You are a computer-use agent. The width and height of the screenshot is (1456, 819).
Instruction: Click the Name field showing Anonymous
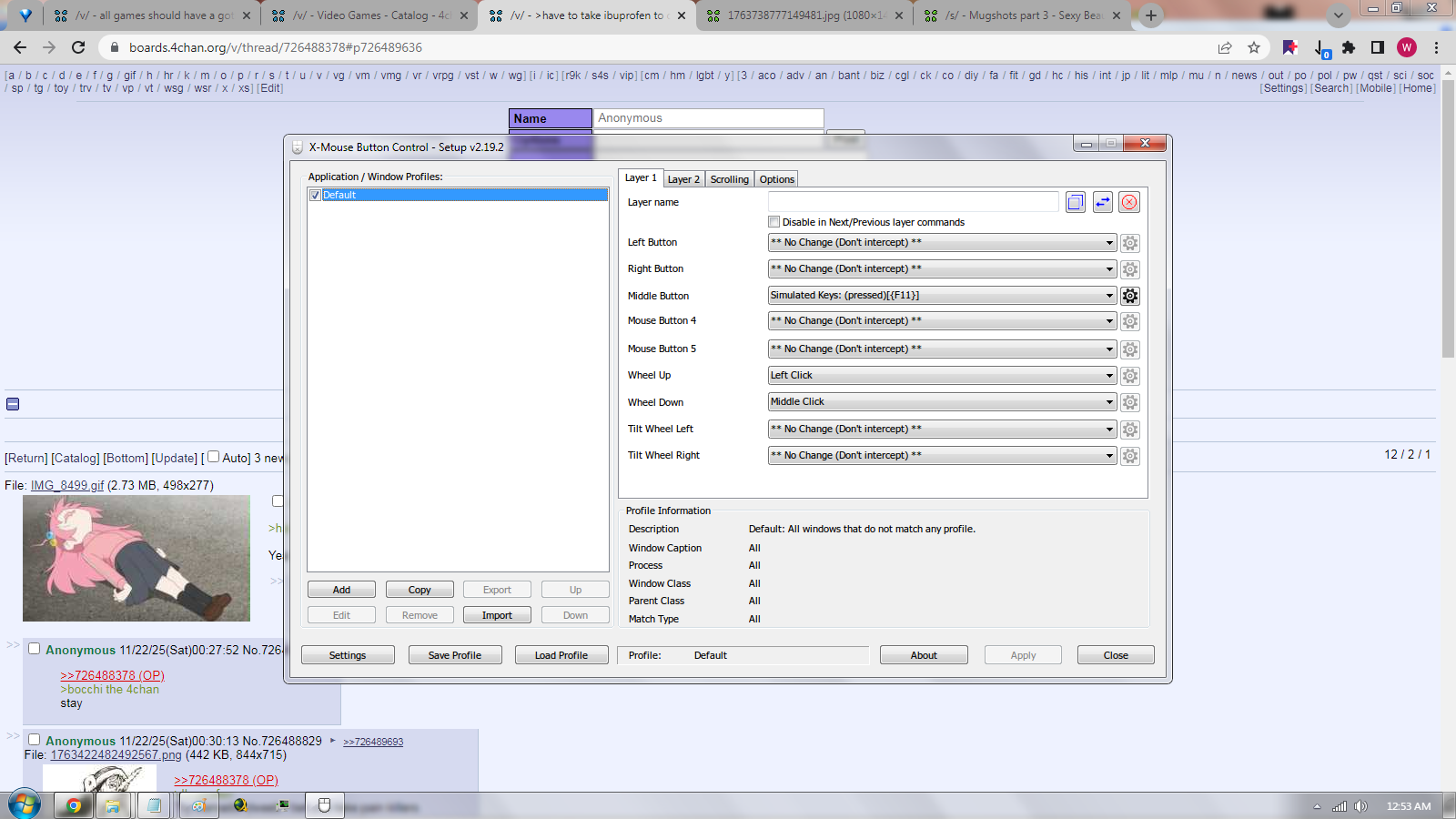[709, 118]
